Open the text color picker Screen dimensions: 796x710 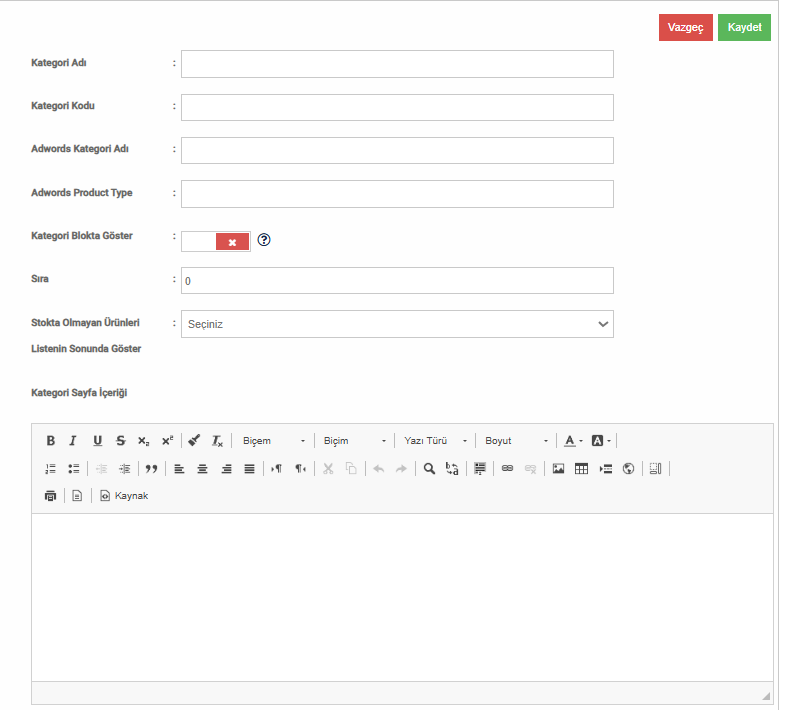tap(574, 441)
